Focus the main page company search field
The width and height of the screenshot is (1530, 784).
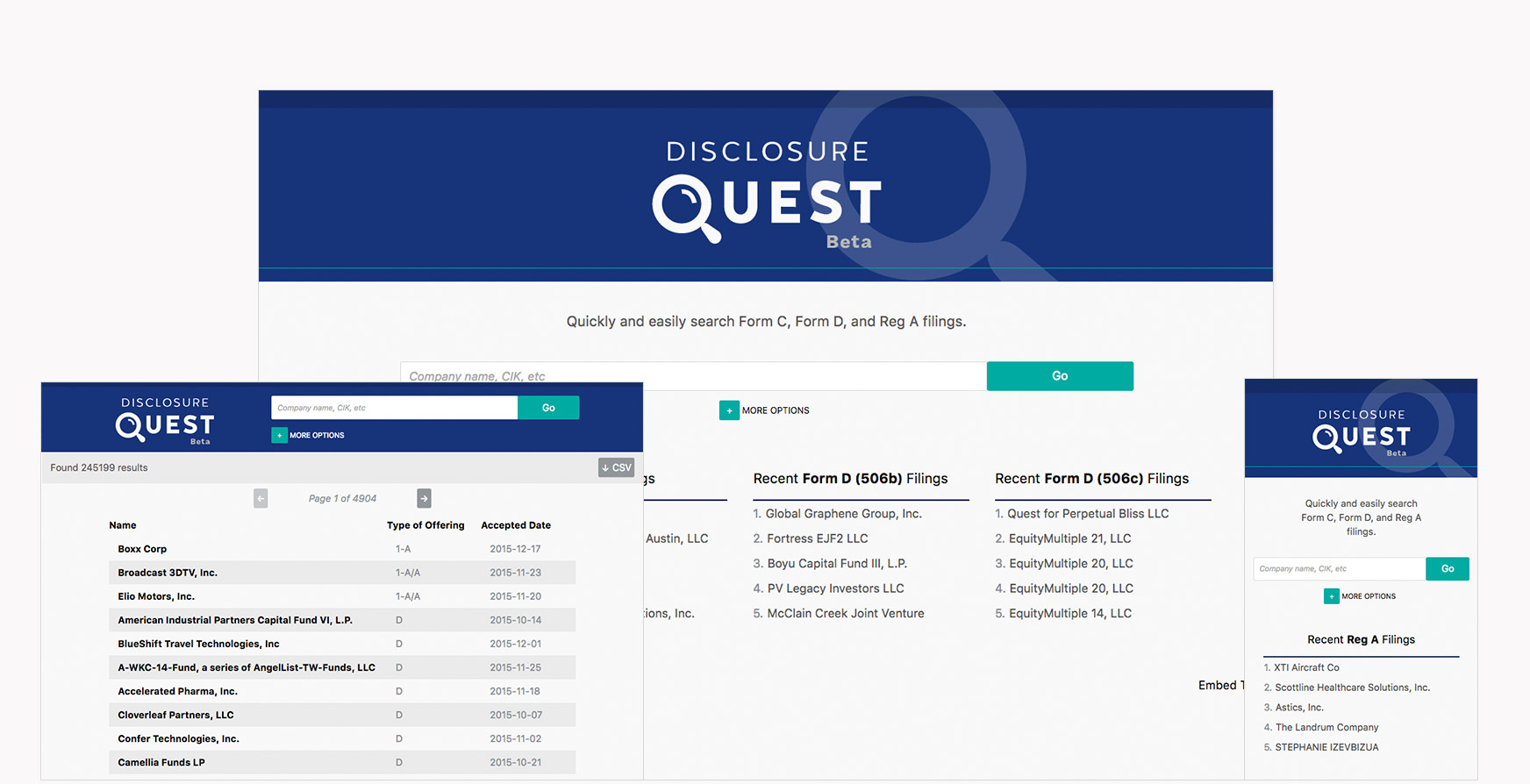[693, 376]
